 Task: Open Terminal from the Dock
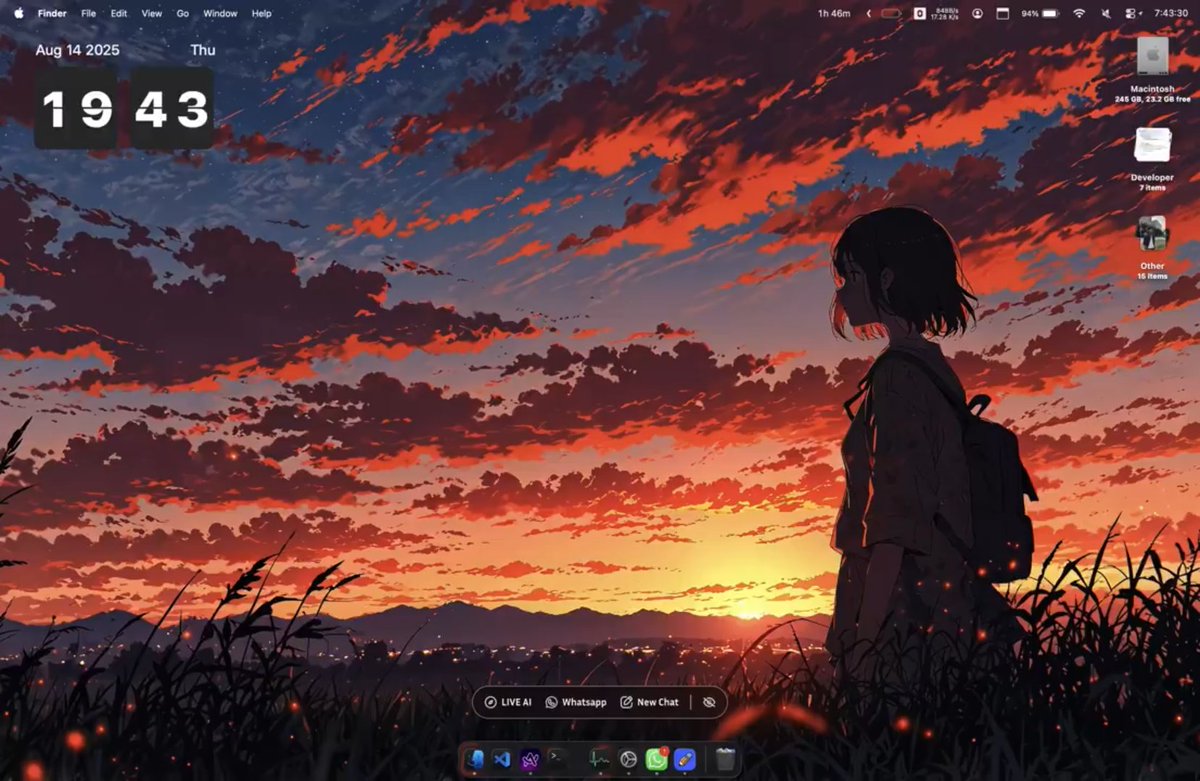coord(559,759)
